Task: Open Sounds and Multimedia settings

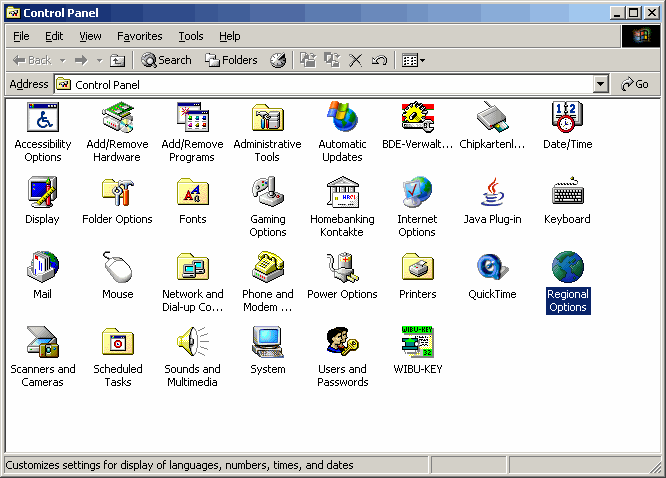Action: 192,343
